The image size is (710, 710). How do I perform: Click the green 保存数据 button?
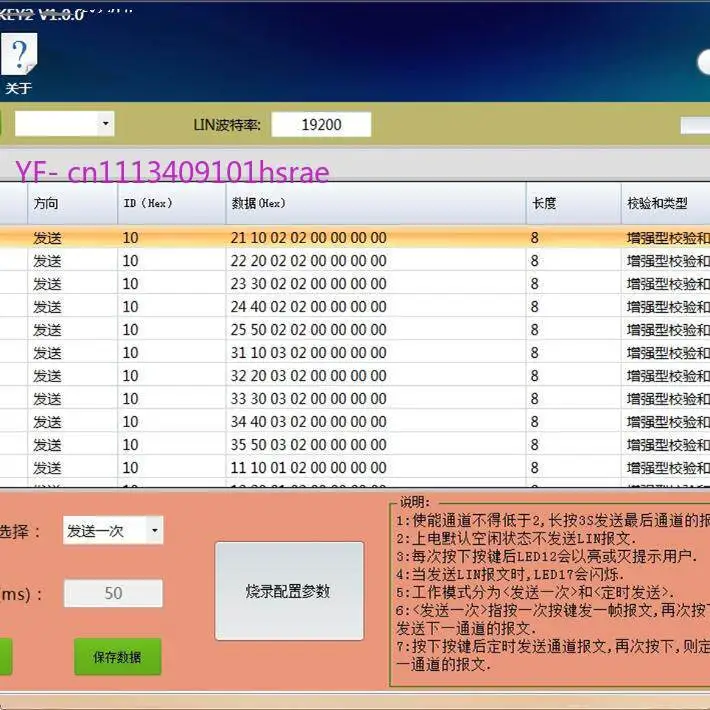click(117, 657)
